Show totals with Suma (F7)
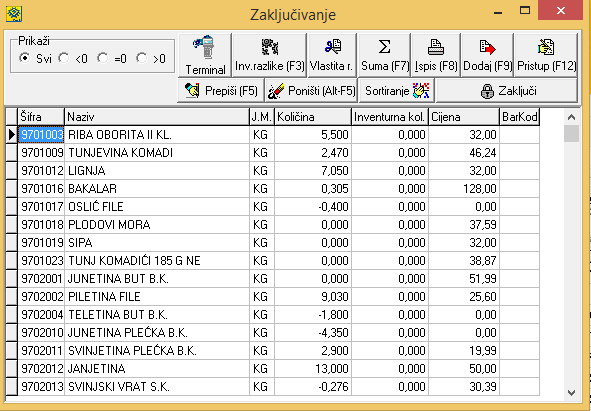This screenshot has width=591, height=411. click(384, 55)
